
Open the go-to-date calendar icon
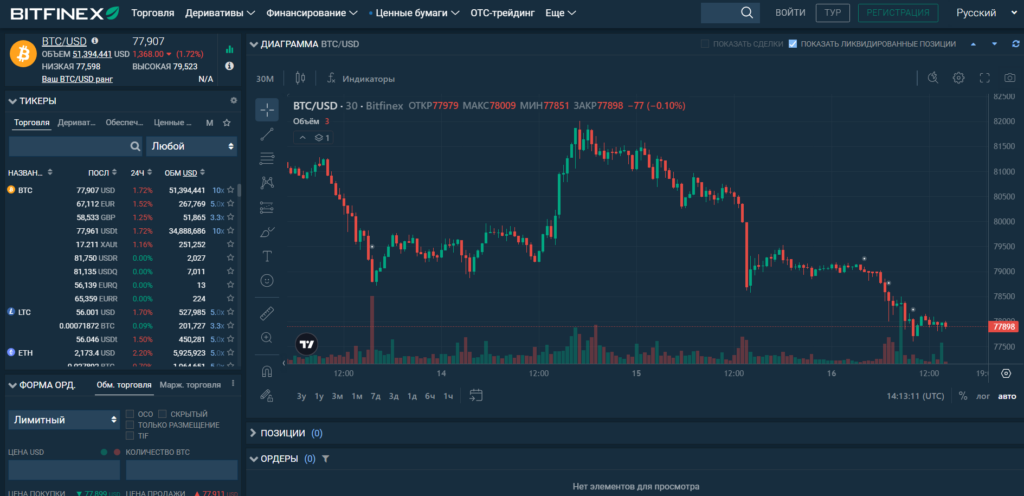click(x=476, y=395)
